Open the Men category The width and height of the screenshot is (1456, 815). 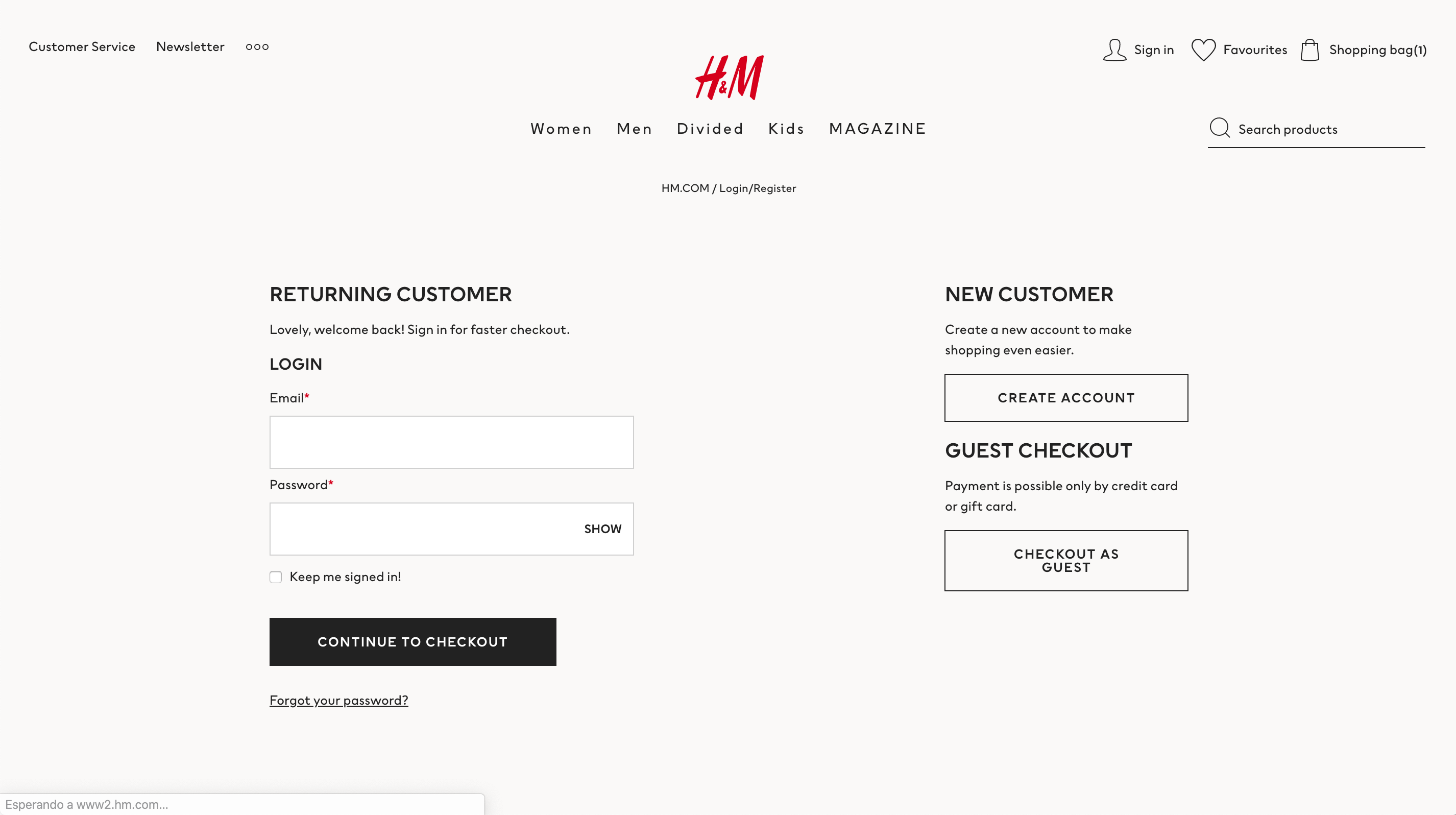[634, 128]
